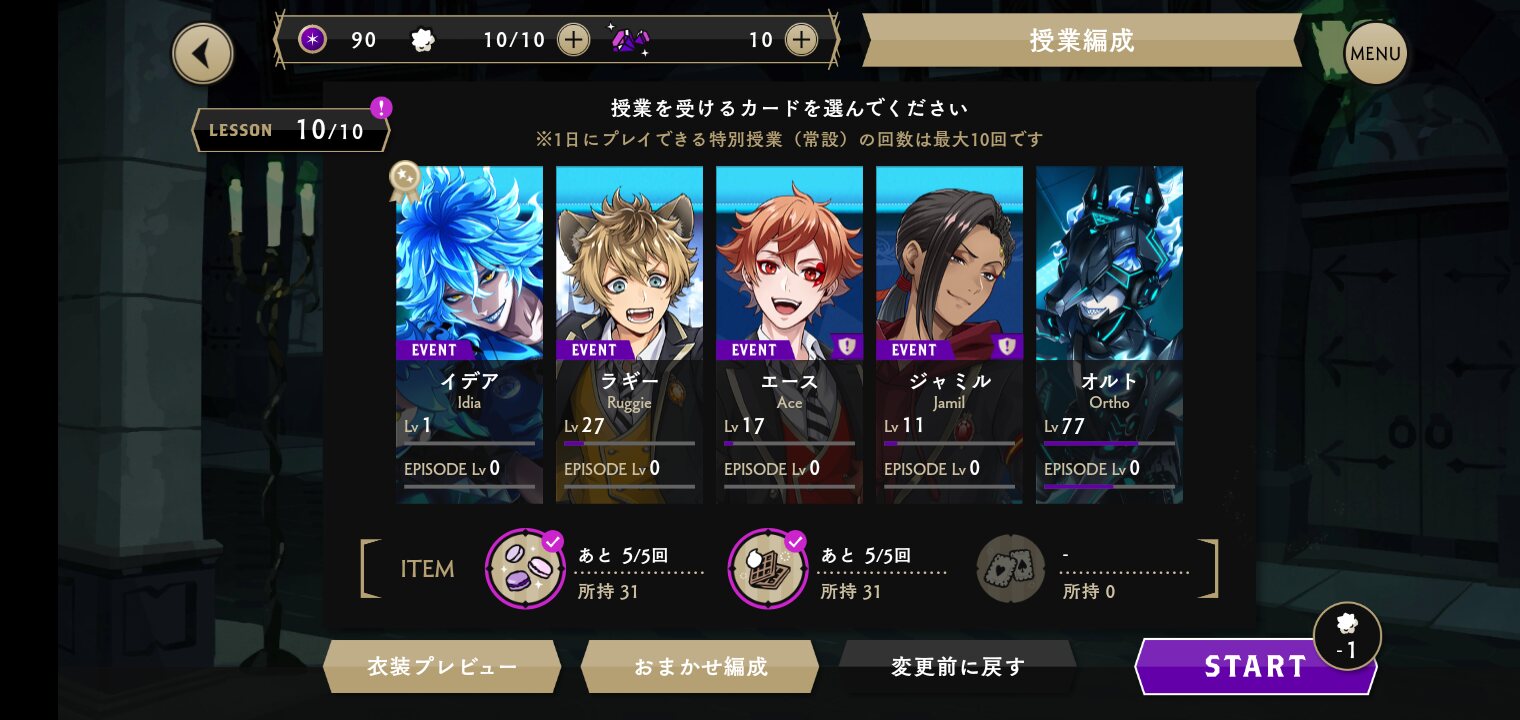
Task: Click おまかせ編成 auto-formation button
Action: pos(700,667)
